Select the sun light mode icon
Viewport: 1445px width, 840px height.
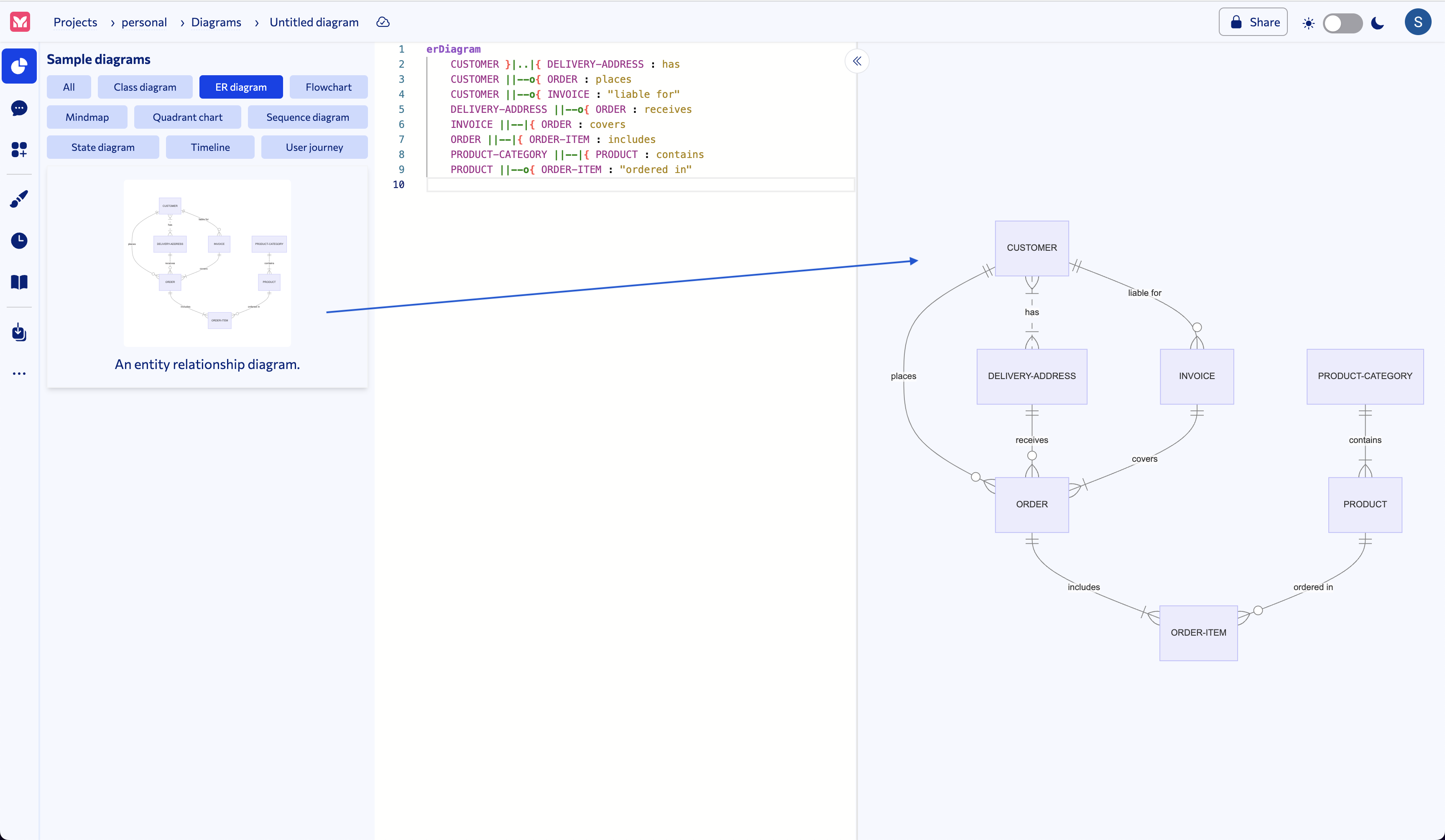click(x=1308, y=23)
